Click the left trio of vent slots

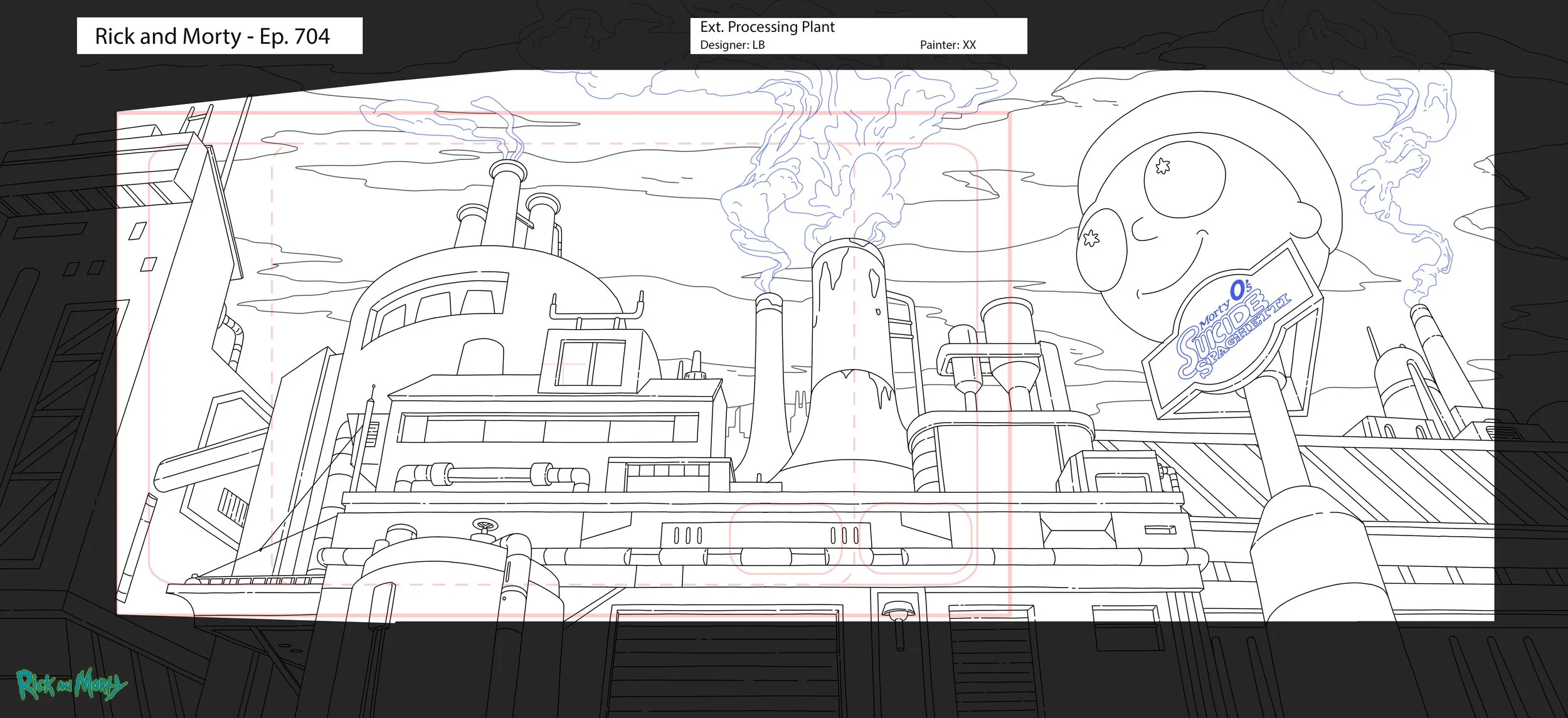[x=688, y=536]
